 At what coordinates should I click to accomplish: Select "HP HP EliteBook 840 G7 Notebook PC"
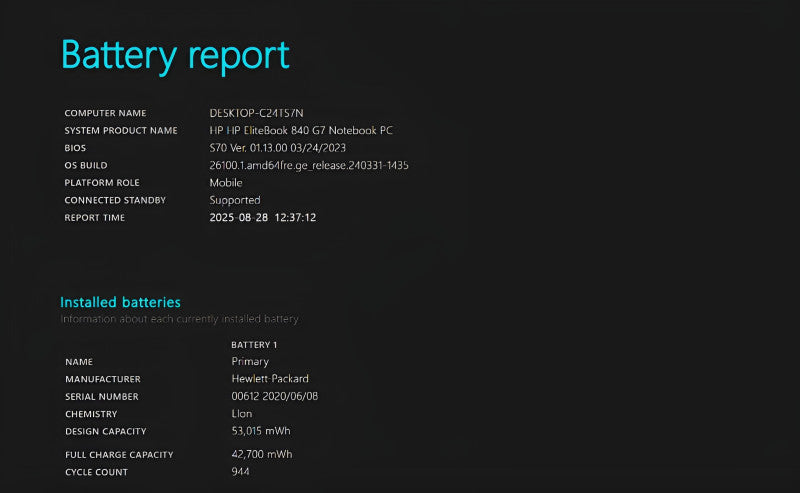[301, 130]
